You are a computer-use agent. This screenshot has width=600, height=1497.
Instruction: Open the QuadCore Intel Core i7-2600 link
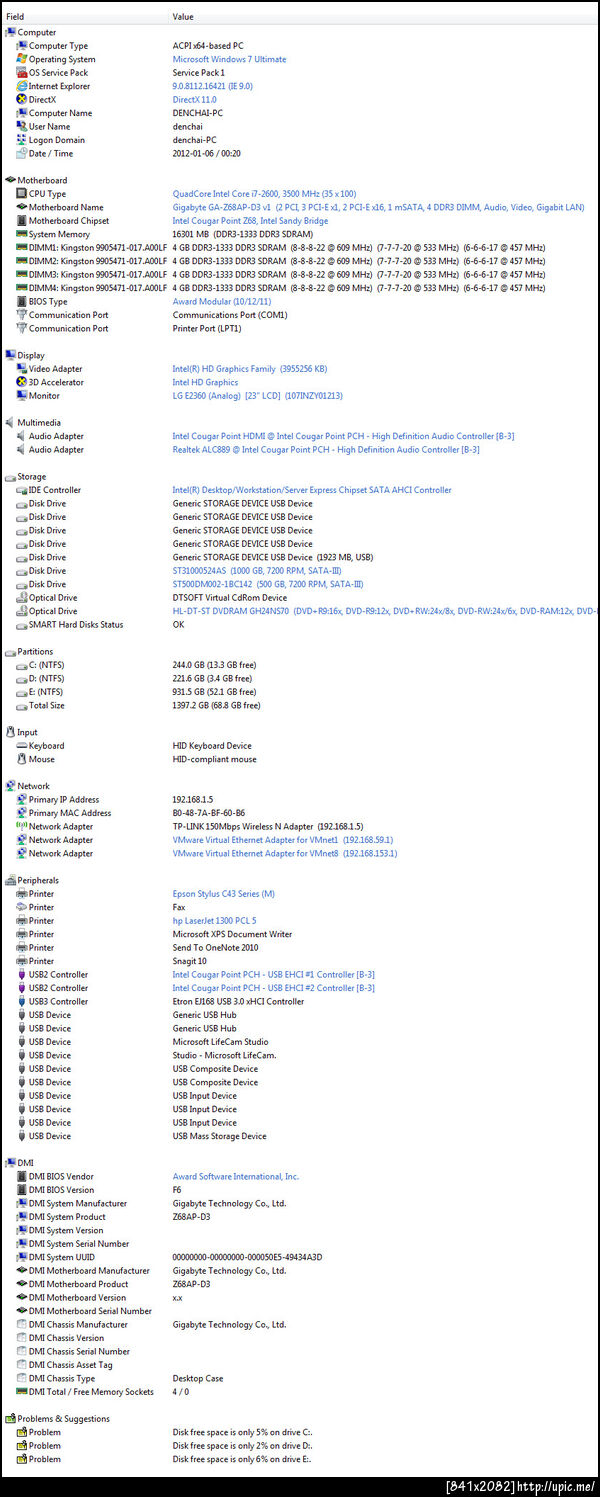264,194
